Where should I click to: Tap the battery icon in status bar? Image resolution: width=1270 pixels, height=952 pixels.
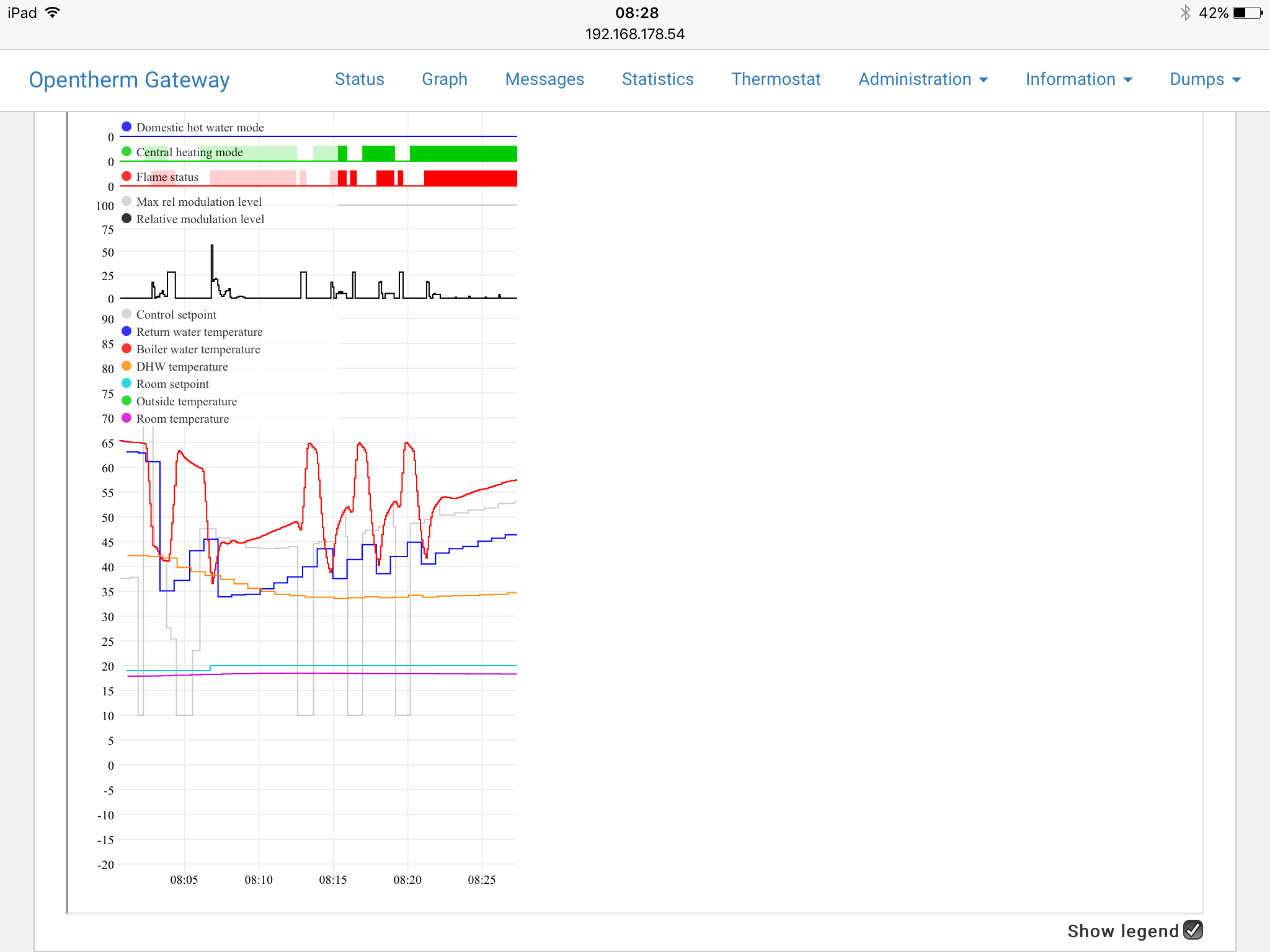click(x=1246, y=13)
